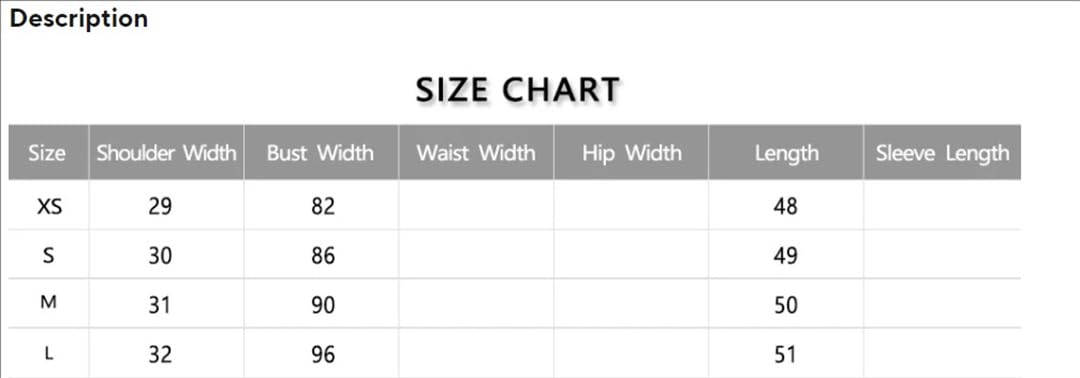1080x378 pixels.
Task: Click the Waist Width column header
Action: click(476, 152)
